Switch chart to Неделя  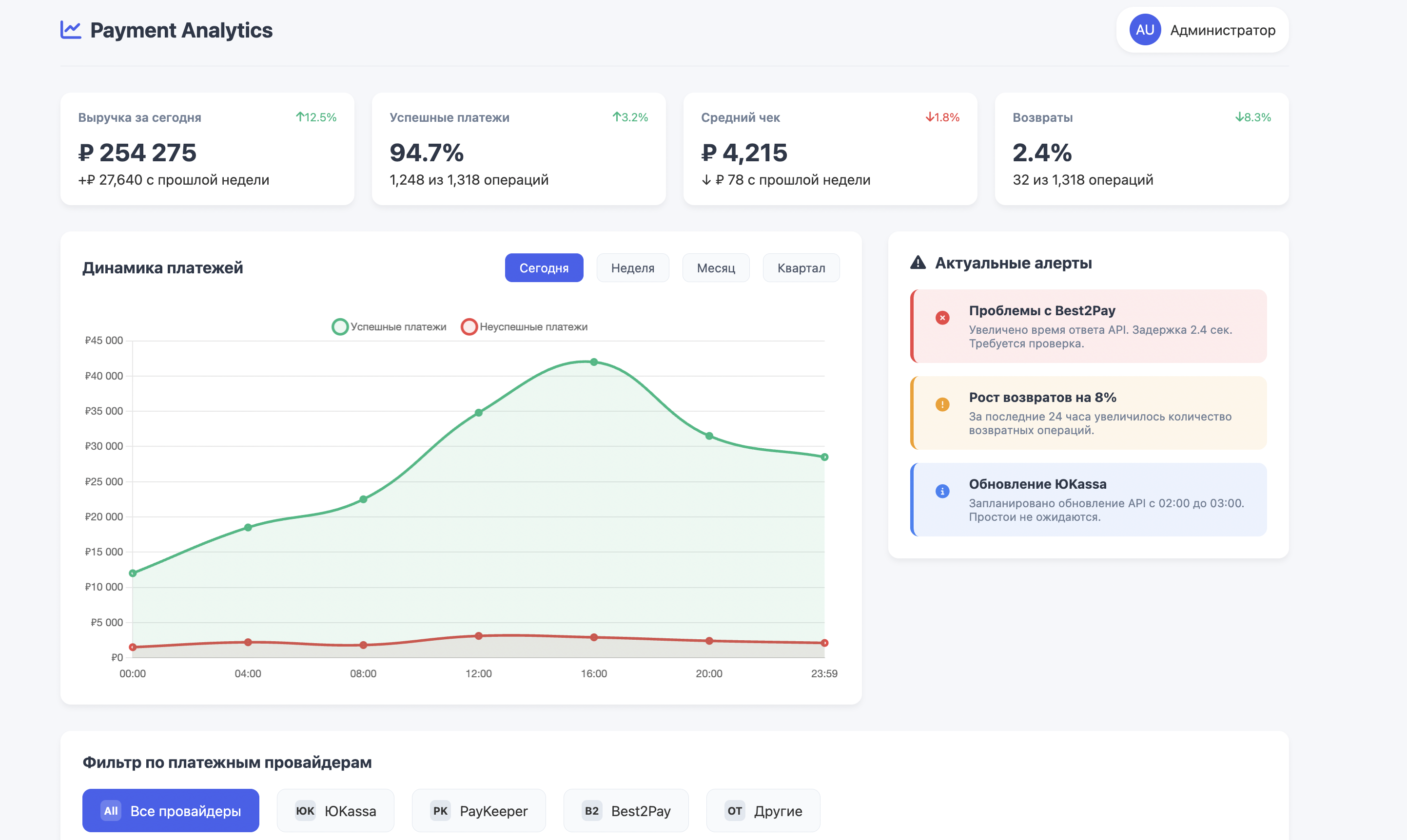(x=632, y=267)
